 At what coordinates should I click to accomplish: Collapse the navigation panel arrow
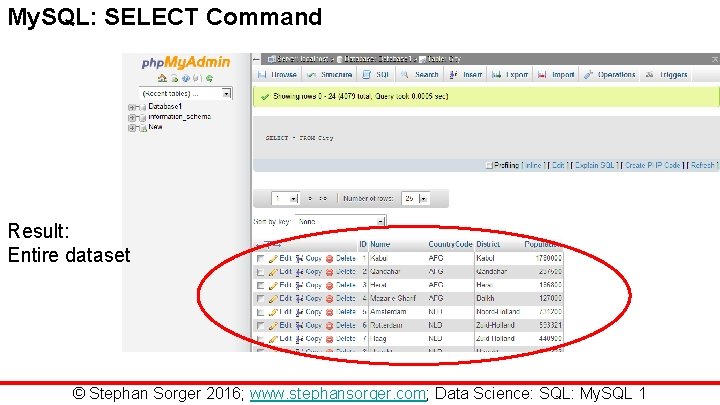(256, 60)
